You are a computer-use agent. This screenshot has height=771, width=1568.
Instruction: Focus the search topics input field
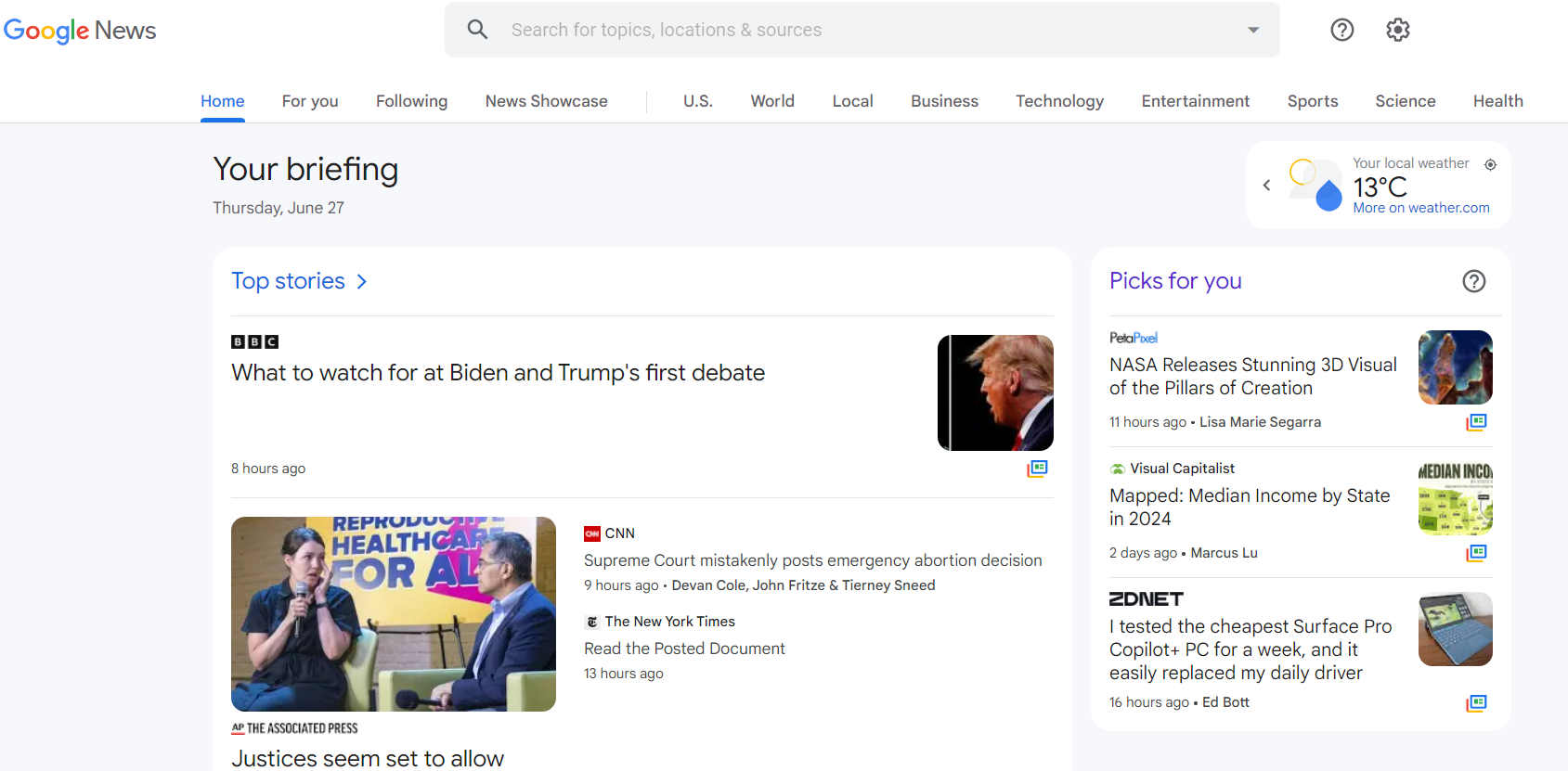click(863, 30)
